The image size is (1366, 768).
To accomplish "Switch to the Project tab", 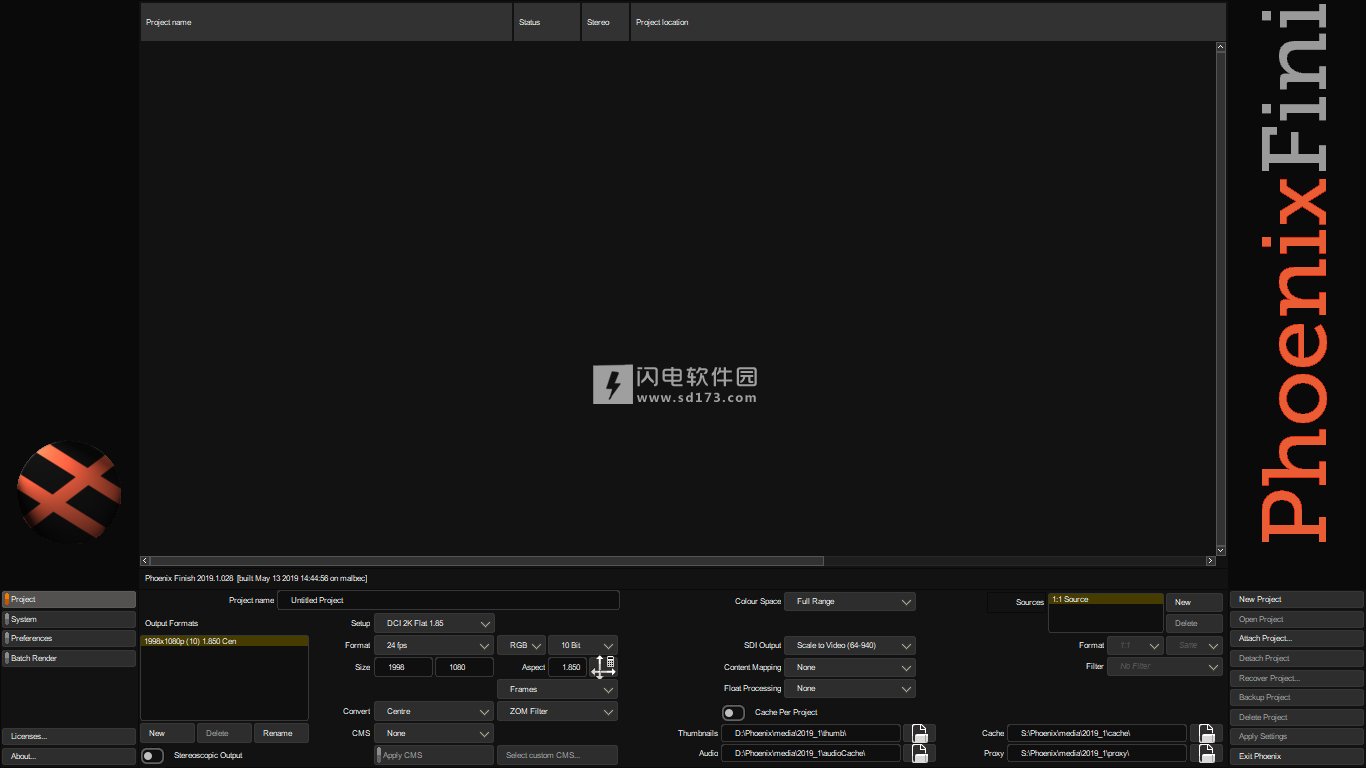I will [69, 599].
